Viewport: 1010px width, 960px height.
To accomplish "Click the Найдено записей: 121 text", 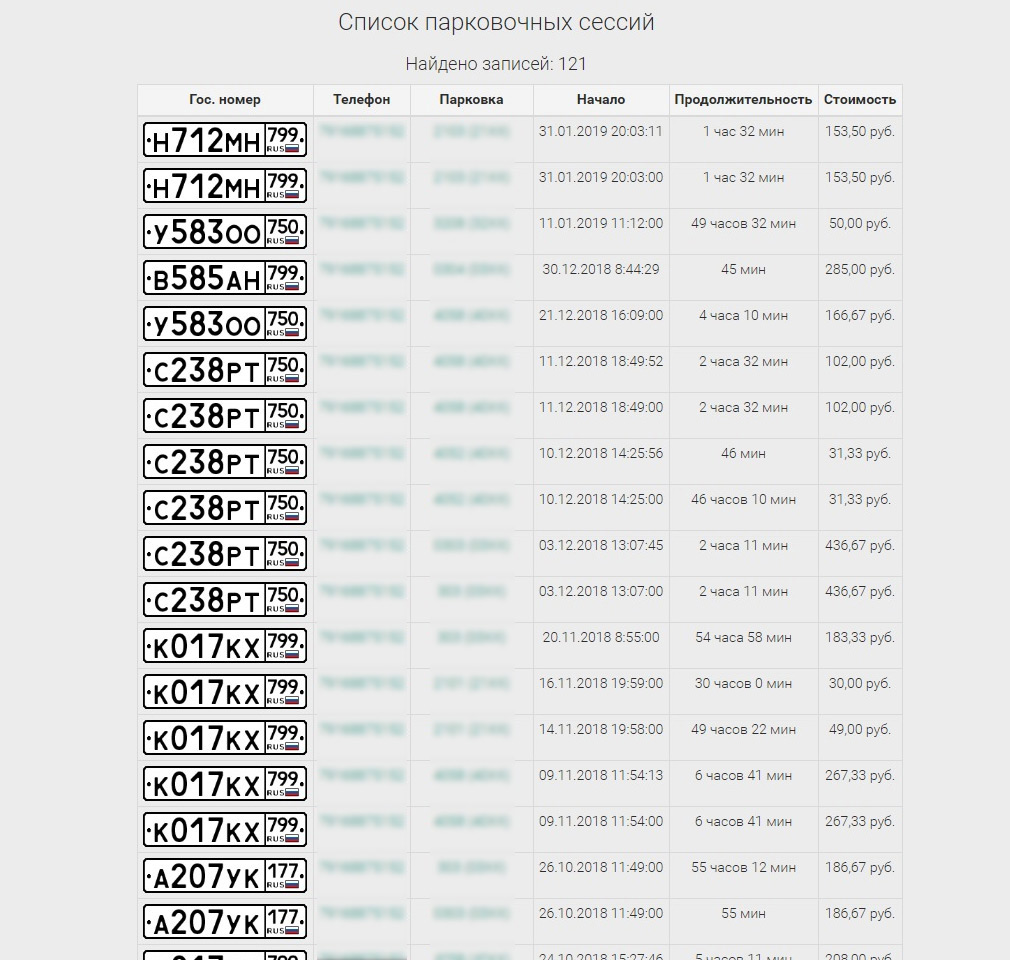I will (x=496, y=64).
